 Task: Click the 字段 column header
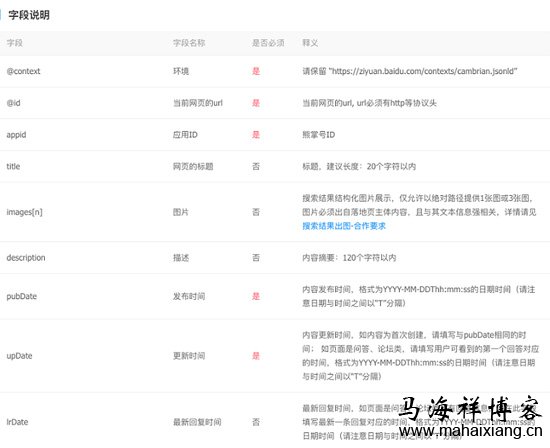14,43
